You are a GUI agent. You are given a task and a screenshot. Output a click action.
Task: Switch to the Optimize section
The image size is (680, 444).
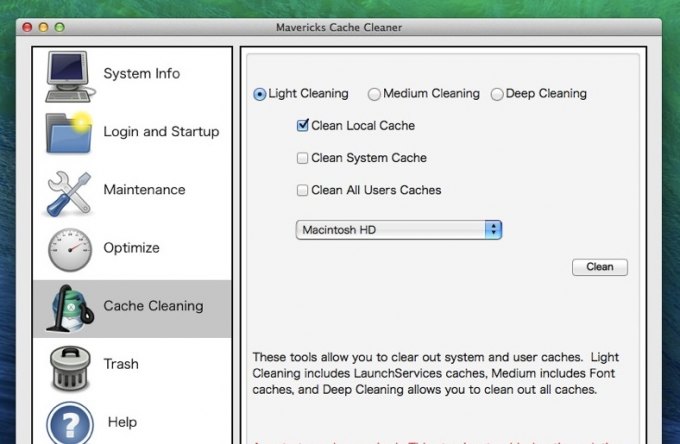pos(131,248)
